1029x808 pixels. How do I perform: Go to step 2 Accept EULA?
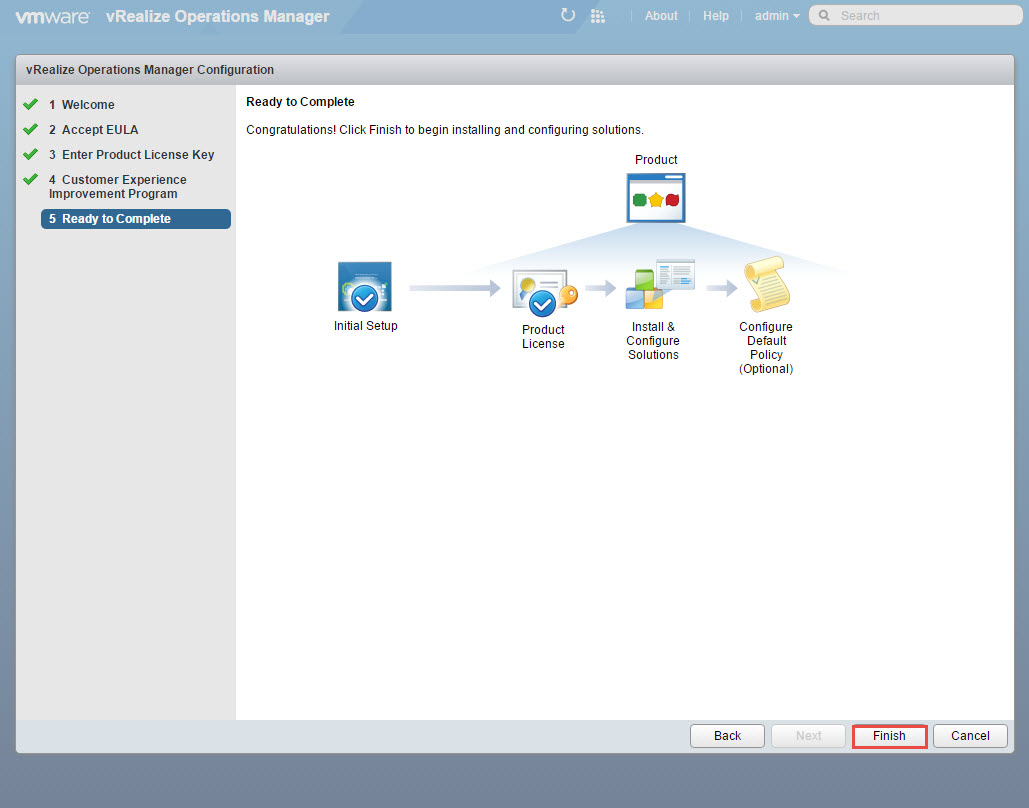pos(100,130)
